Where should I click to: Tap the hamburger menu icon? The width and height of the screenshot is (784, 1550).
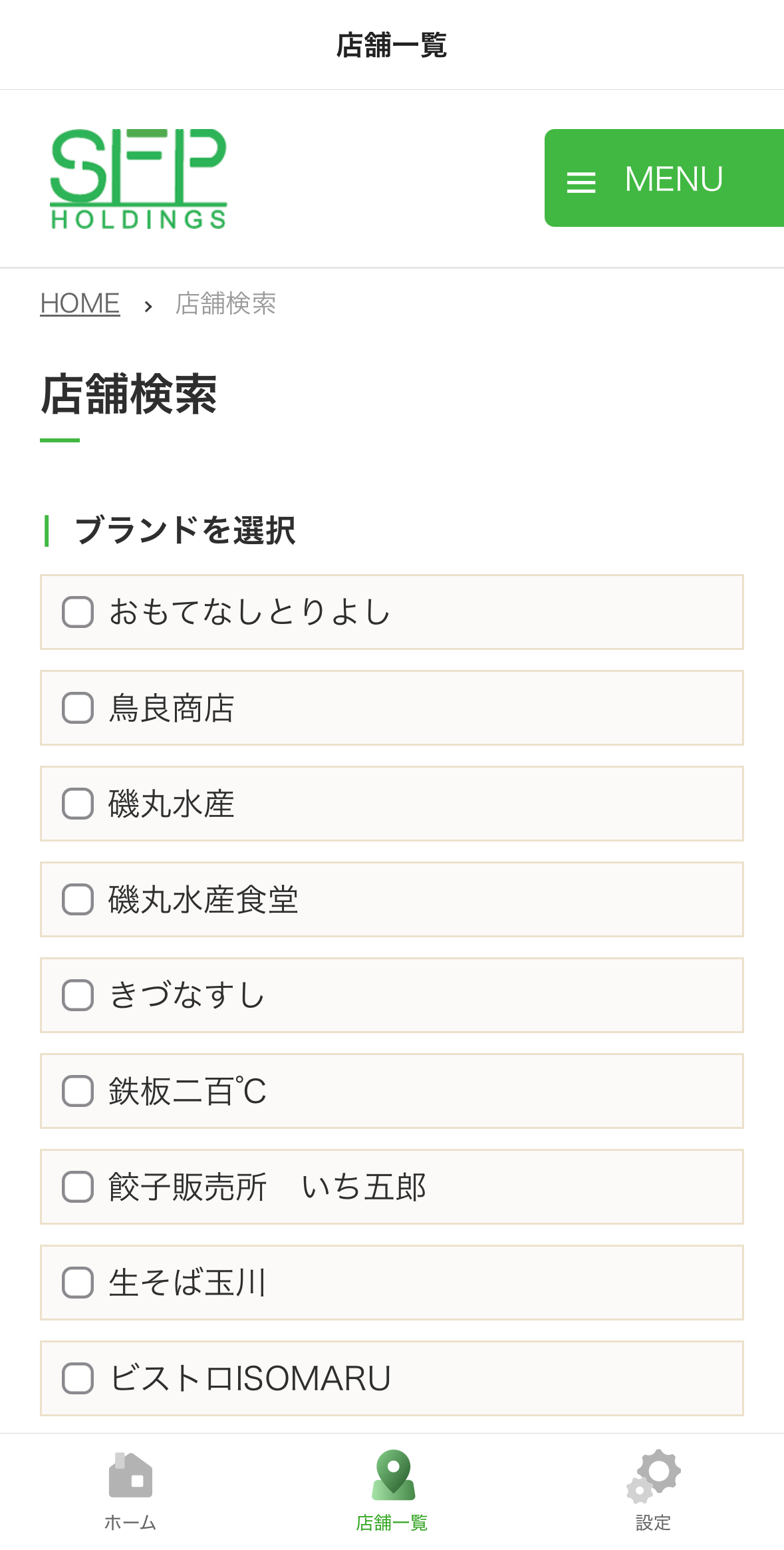click(581, 182)
